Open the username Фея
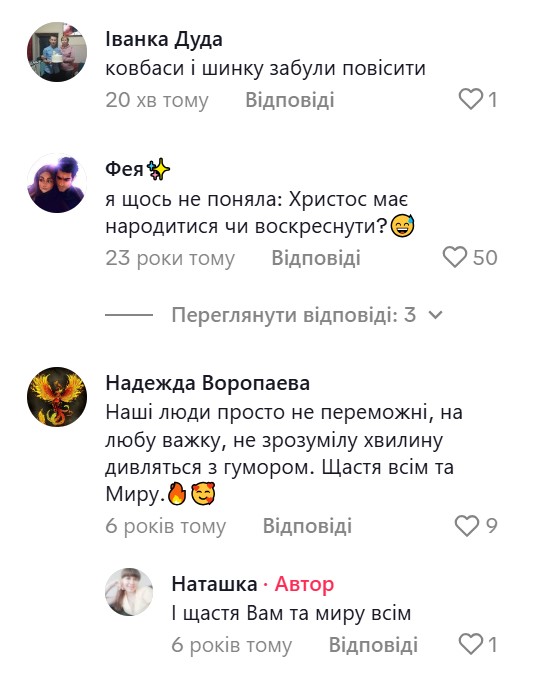The width and height of the screenshot is (545, 681). pos(124,169)
